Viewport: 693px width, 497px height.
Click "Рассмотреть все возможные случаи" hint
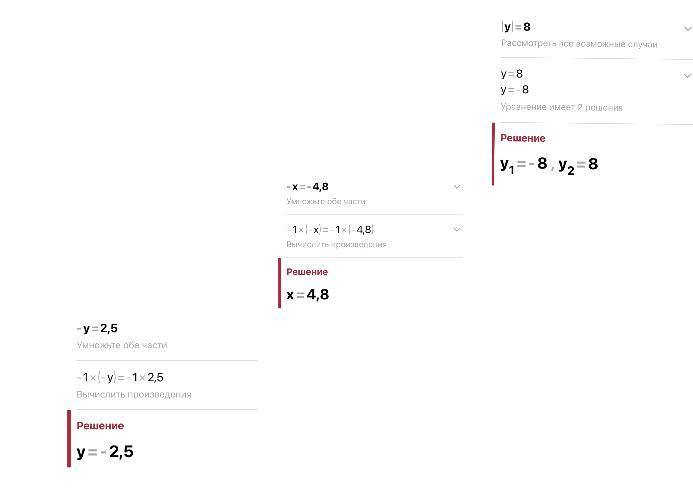click(x=579, y=44)
